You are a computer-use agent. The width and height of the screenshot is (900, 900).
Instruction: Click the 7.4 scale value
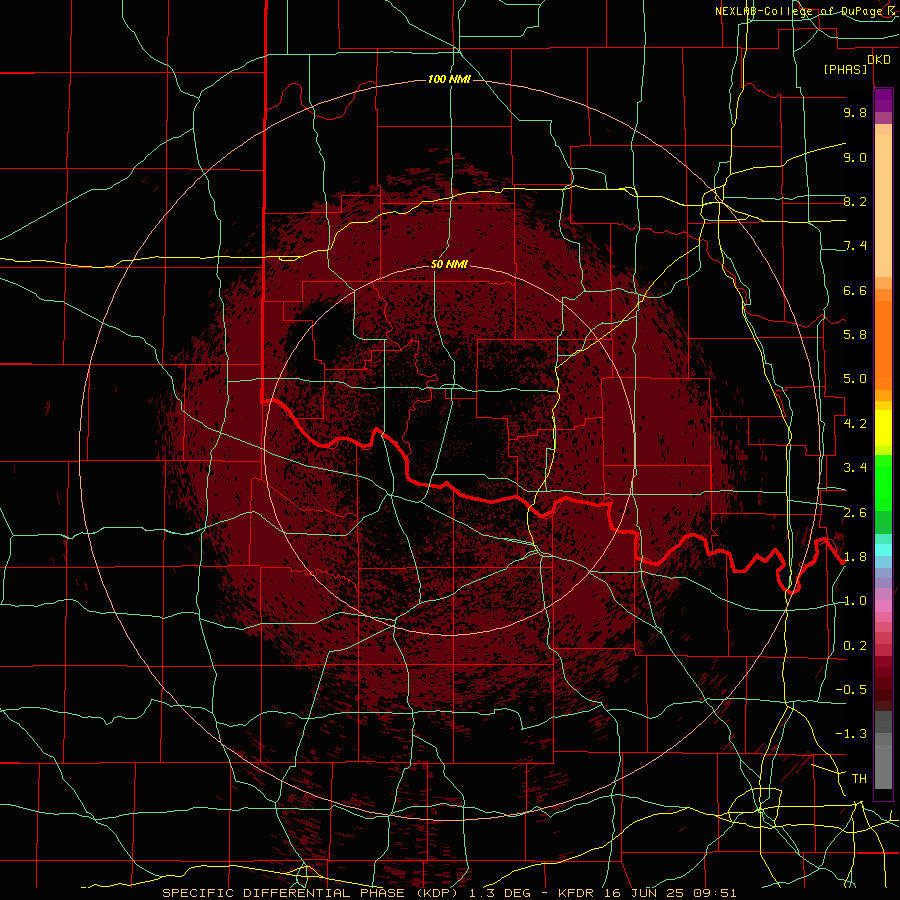855,246
